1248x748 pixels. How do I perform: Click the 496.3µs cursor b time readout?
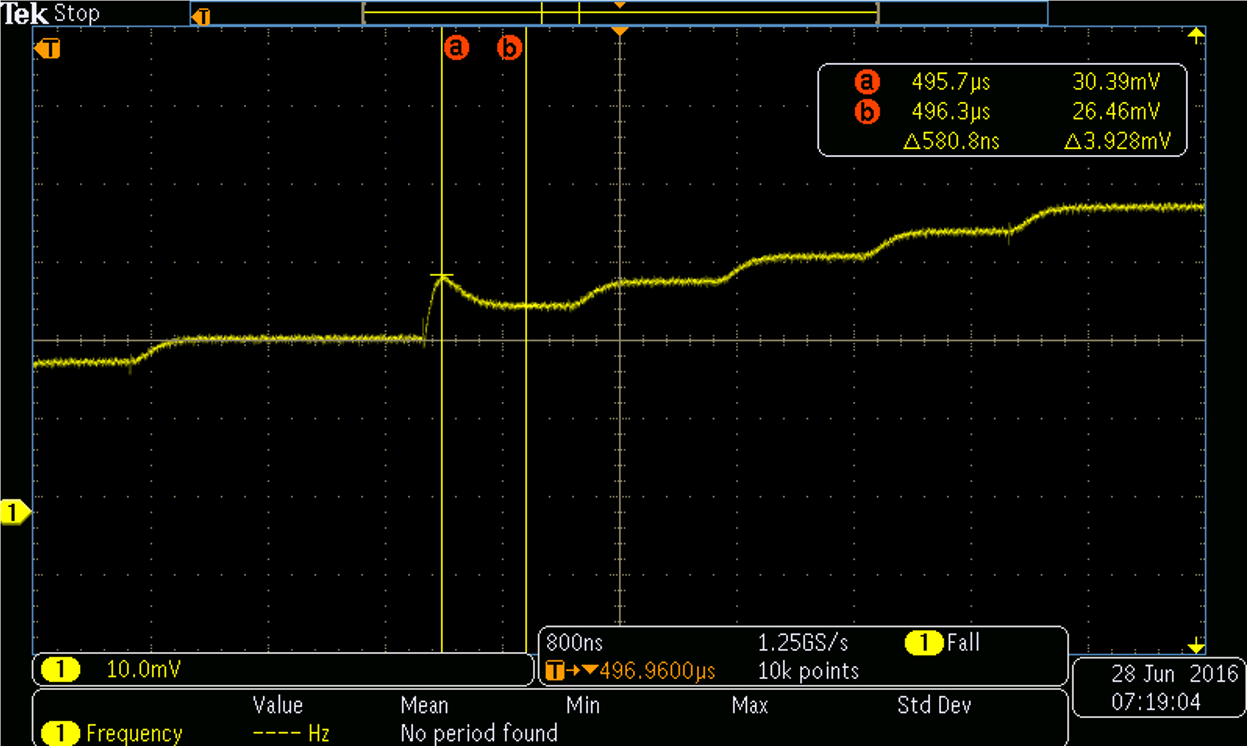pyautogui.click(x=951, y=111)
